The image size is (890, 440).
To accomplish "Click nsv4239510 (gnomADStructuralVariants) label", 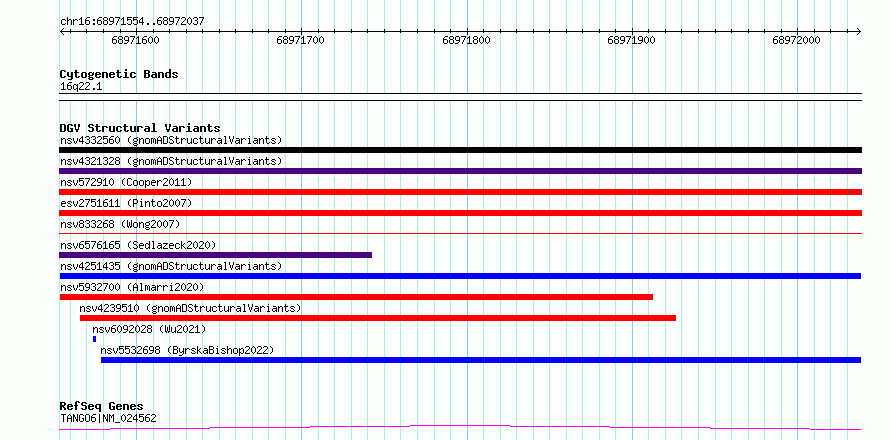I will [190, 308].
